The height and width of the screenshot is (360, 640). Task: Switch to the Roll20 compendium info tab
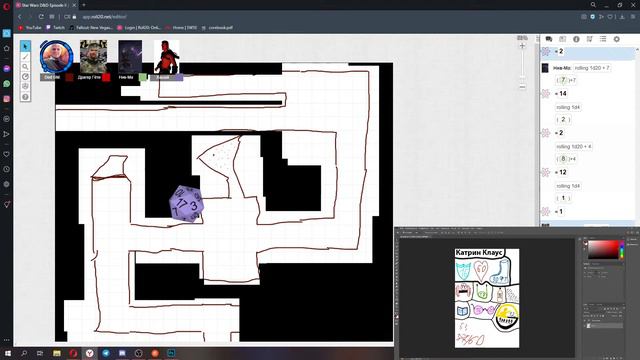[576, 39]
